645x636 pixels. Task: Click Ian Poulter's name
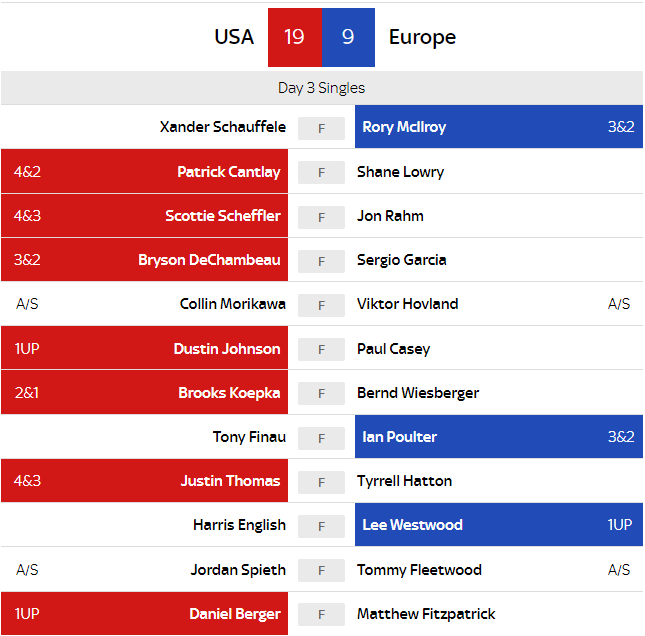coord(400,437)
